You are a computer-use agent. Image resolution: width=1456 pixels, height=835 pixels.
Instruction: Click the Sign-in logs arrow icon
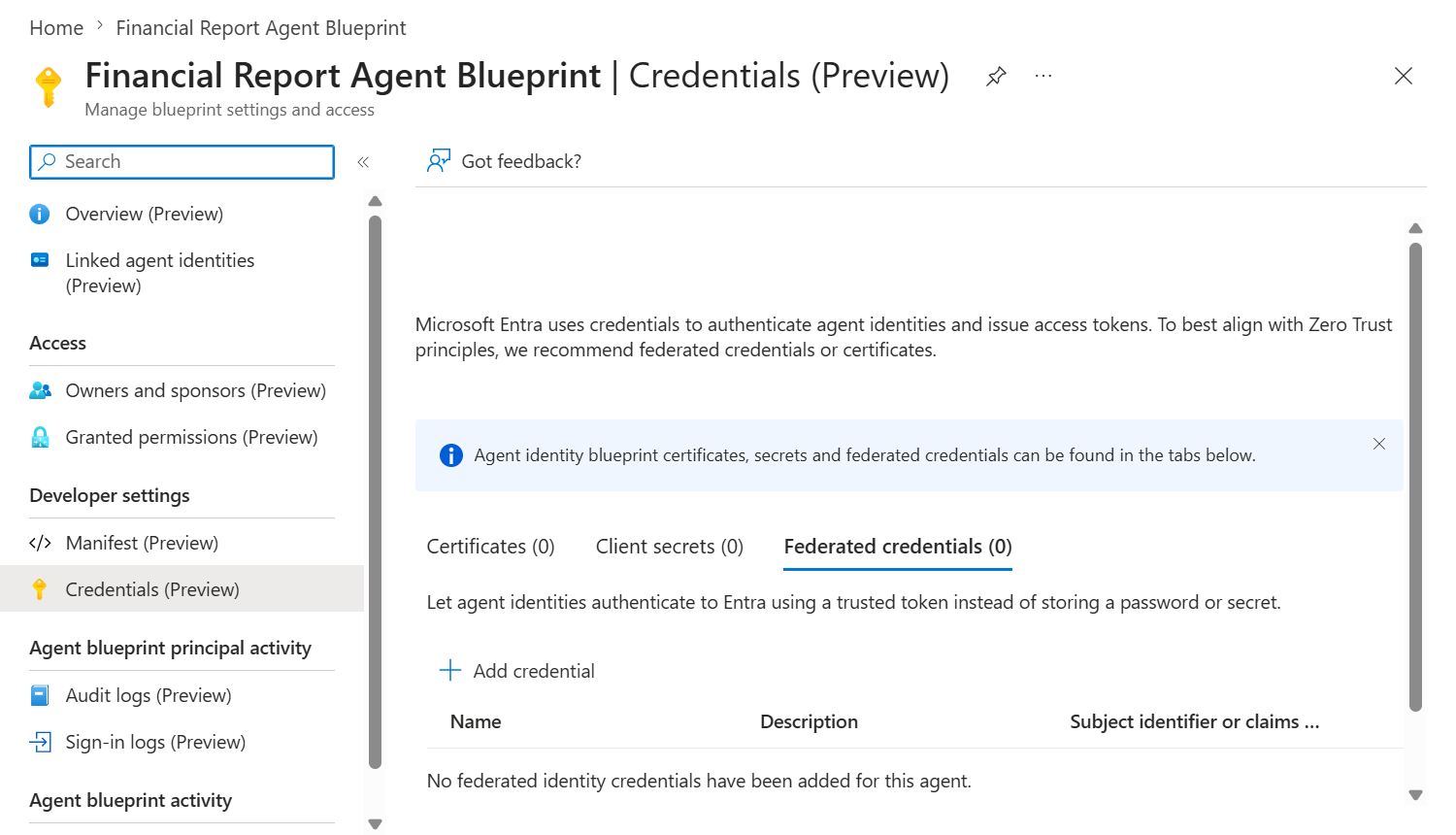(40, 742)
